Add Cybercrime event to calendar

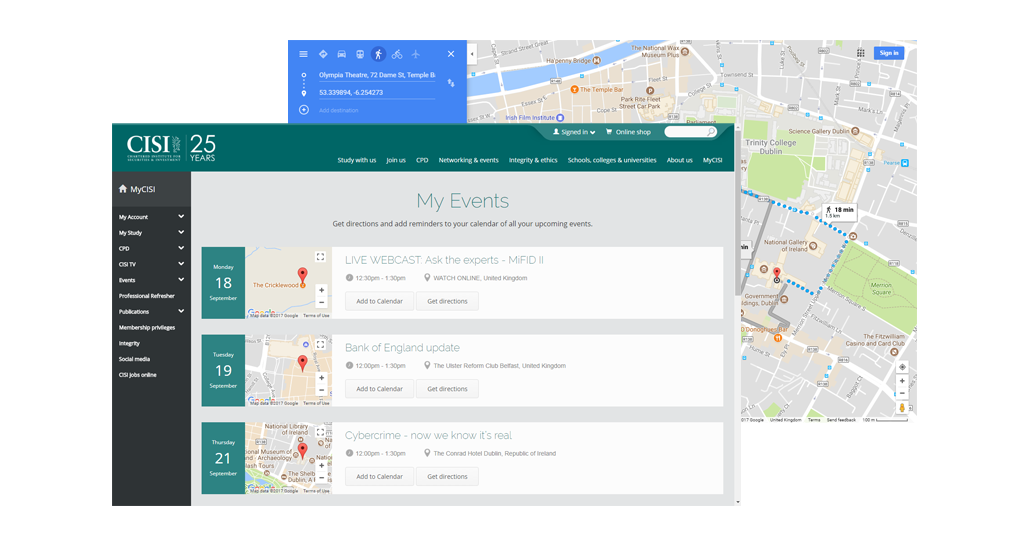click(379, 477)
